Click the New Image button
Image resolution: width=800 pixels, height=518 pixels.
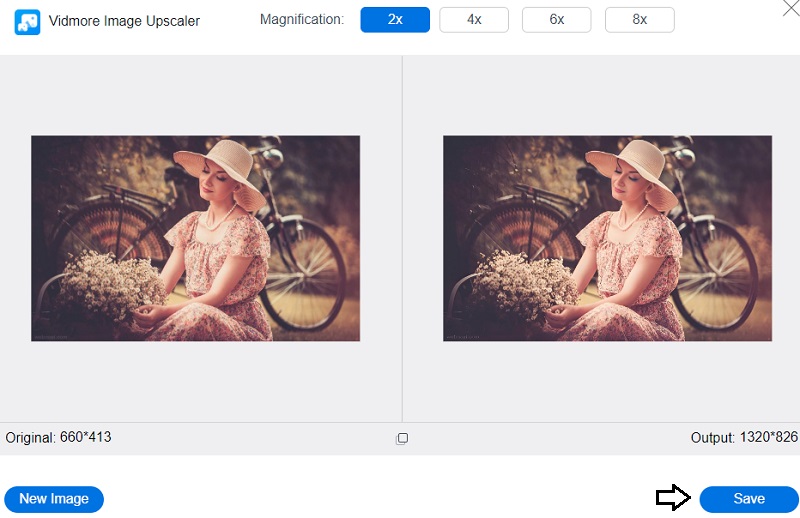pyautogui.click(x=54, y=499)
